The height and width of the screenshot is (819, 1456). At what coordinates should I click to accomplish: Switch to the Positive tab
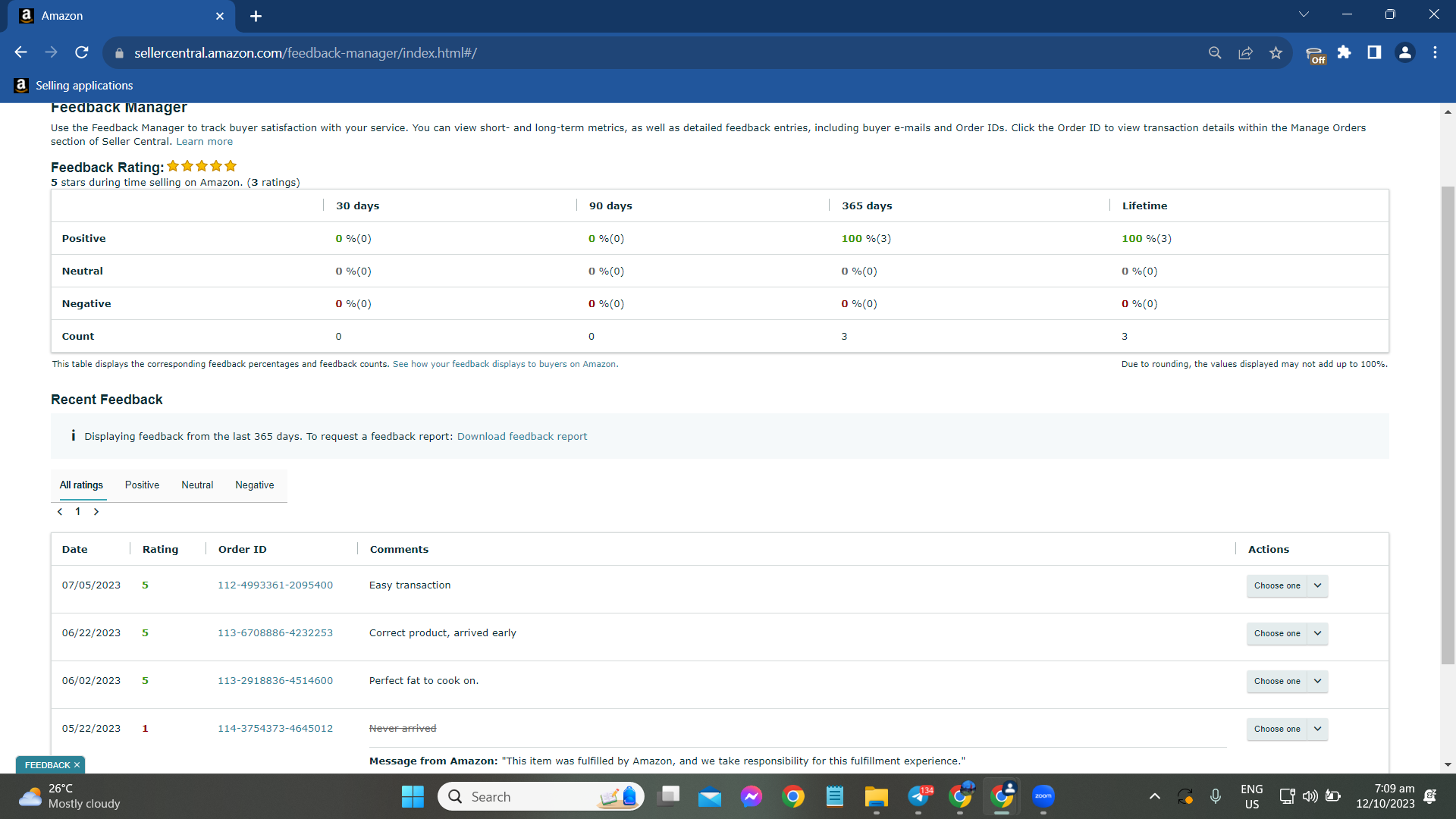(x=142, y=485)
